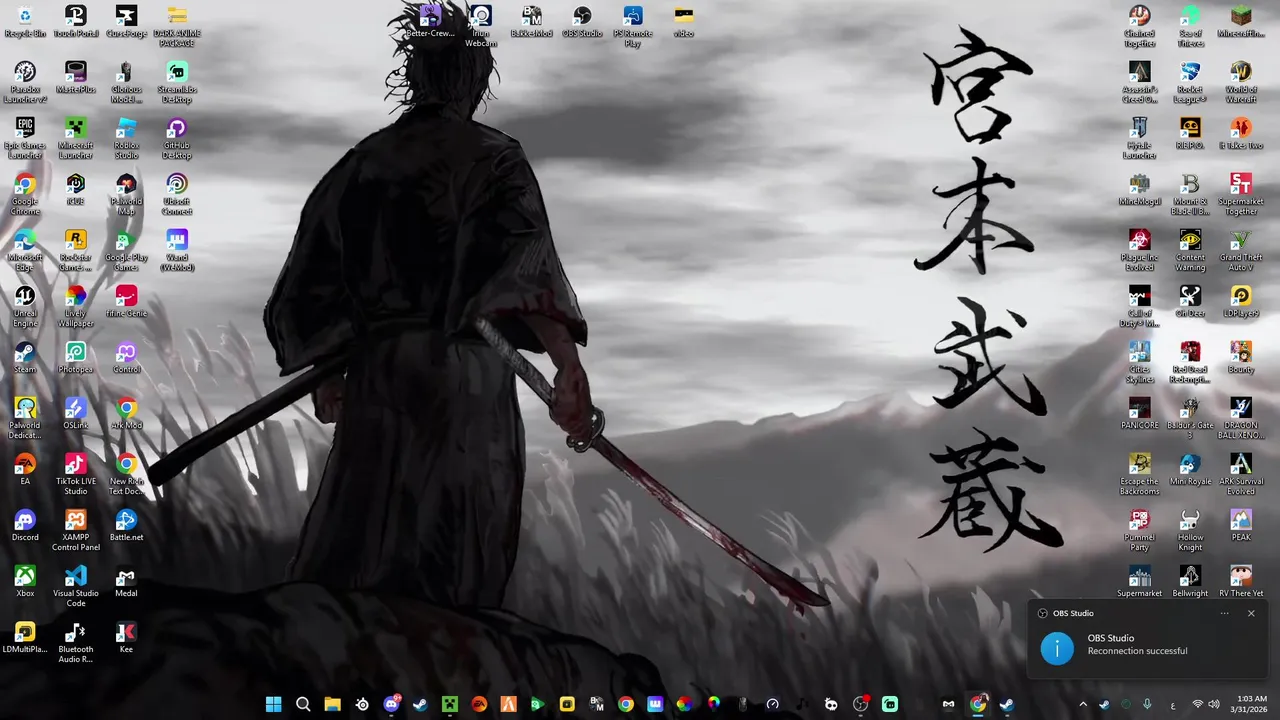Screen dimensions: 1280x720
Task: Open Palworld Dedicated server shortcut
Action: tap(25, 419)
